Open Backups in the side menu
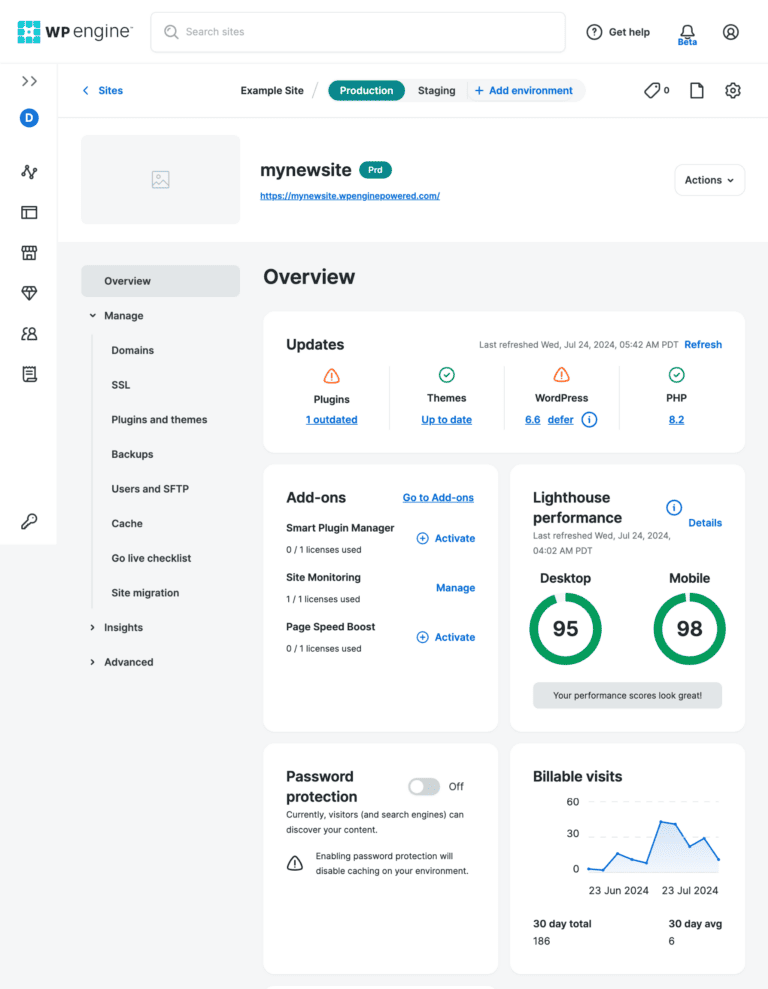Image resolution: width=768 pixels, height=989 pixels. [x=132, y=454]
